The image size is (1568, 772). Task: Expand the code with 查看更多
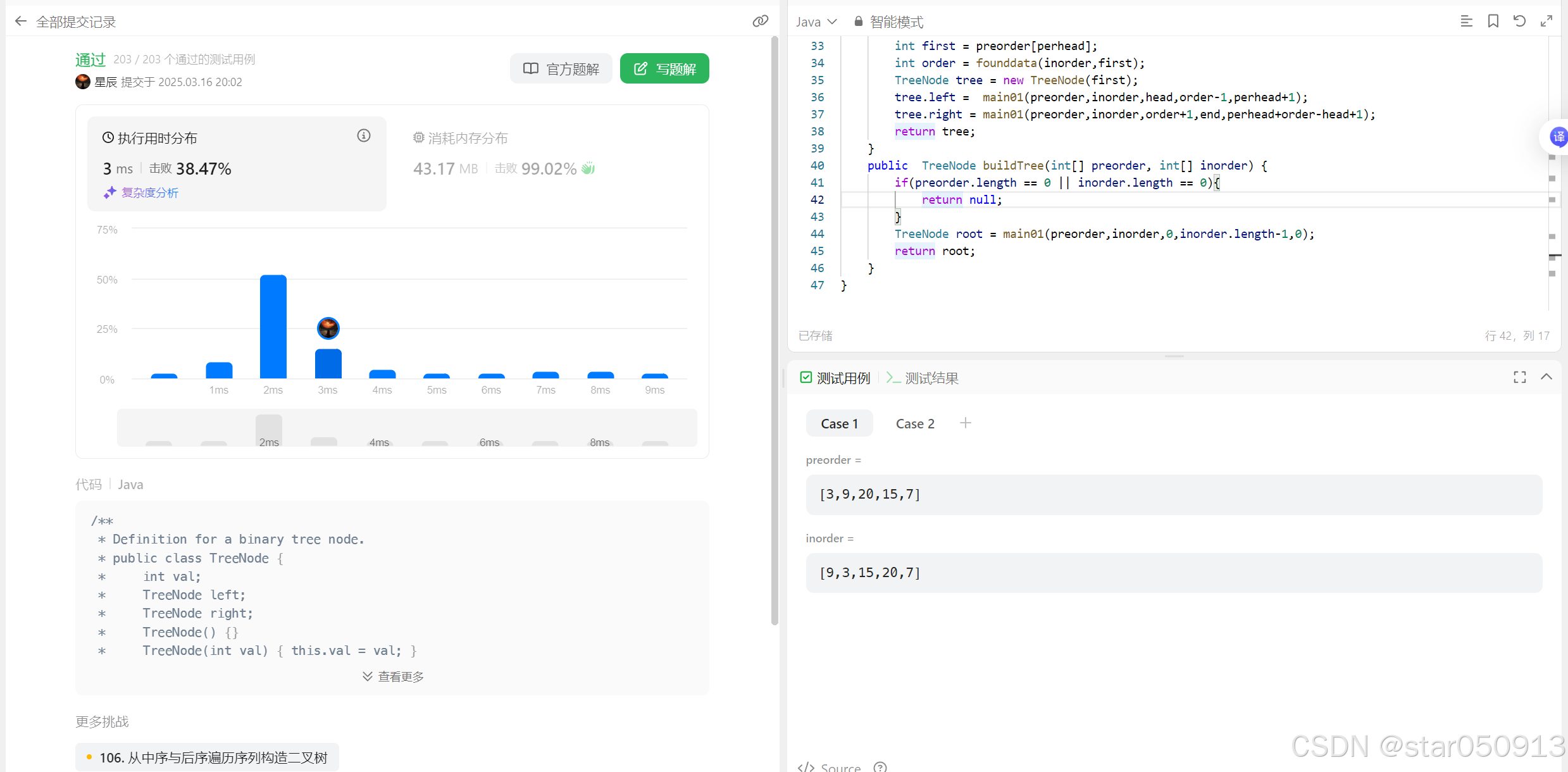pos(393,676)
